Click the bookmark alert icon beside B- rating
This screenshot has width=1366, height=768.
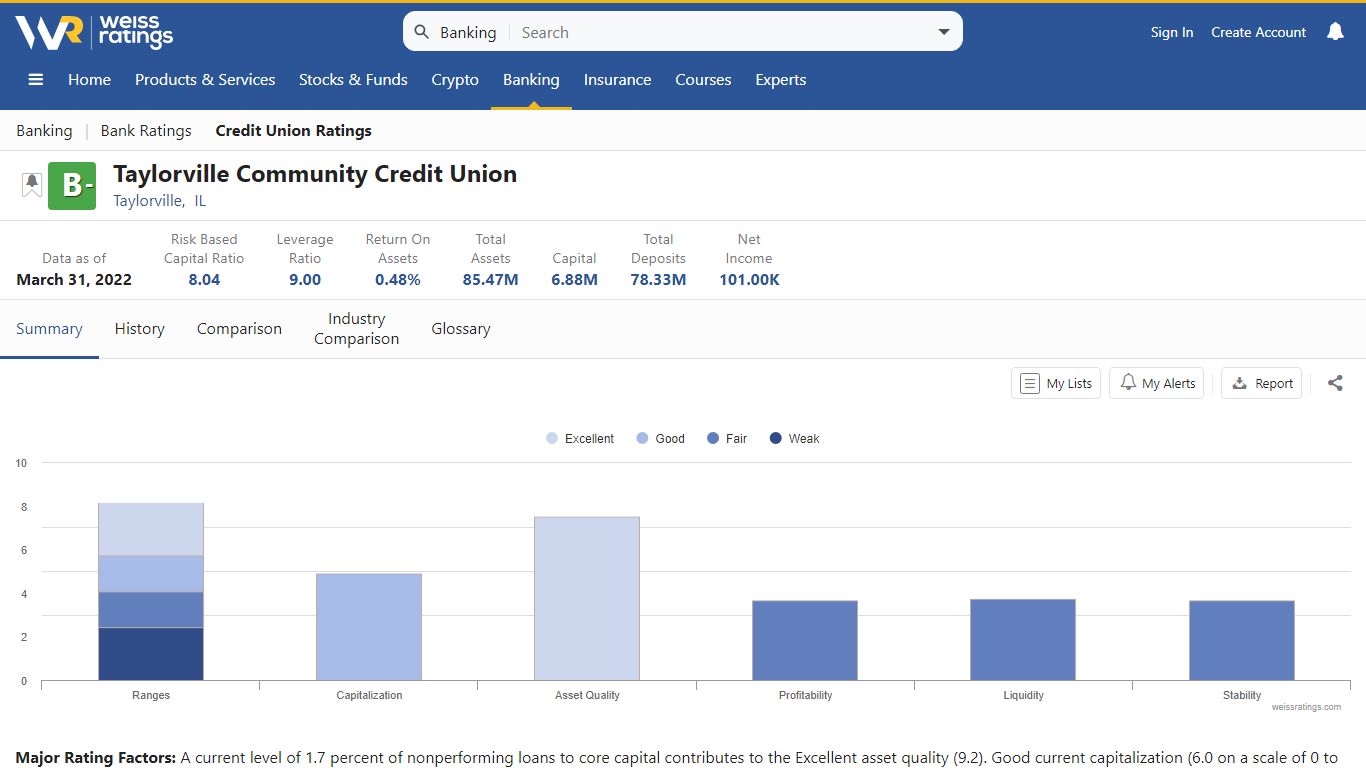[32, 185]
